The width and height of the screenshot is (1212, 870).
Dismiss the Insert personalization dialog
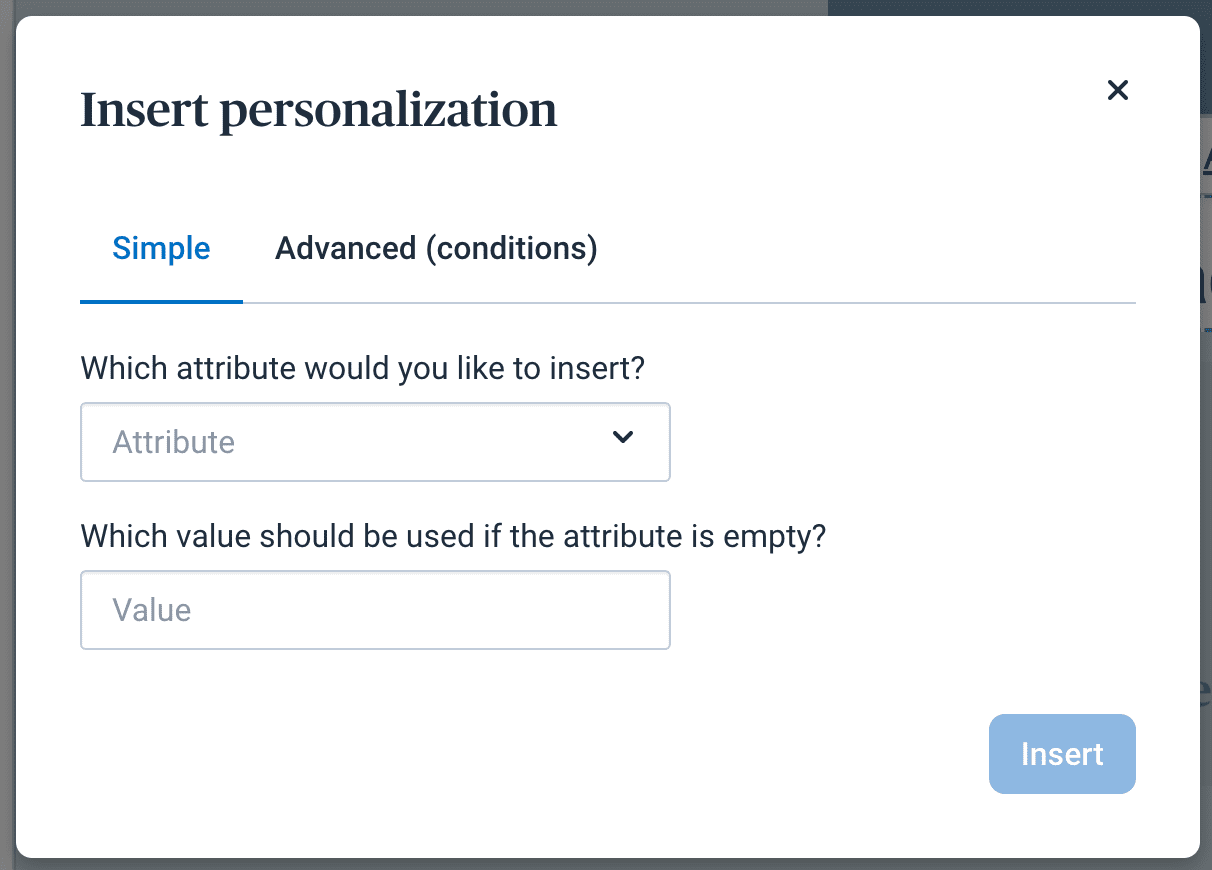pyautogui.click(x=1117, y=90)
